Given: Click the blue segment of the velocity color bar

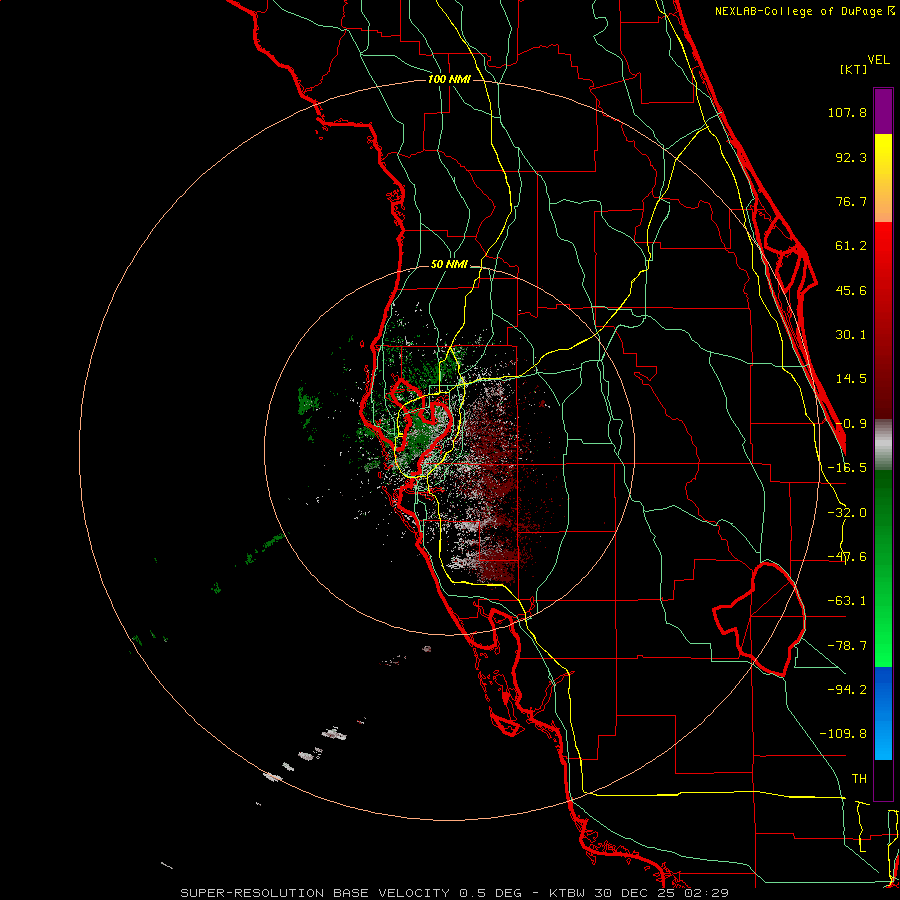Looking at the screenshot, I should pos(883,713).
